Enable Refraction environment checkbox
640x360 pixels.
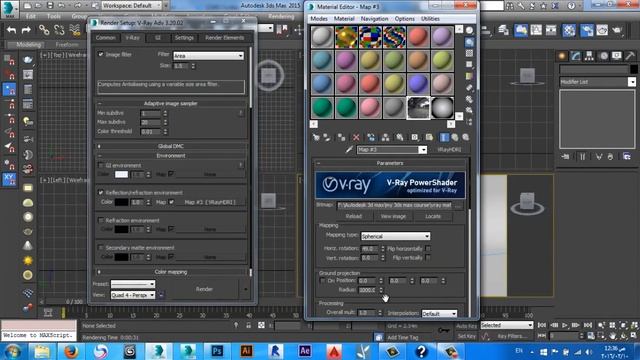pyautogui.click(x=100, y=220)
